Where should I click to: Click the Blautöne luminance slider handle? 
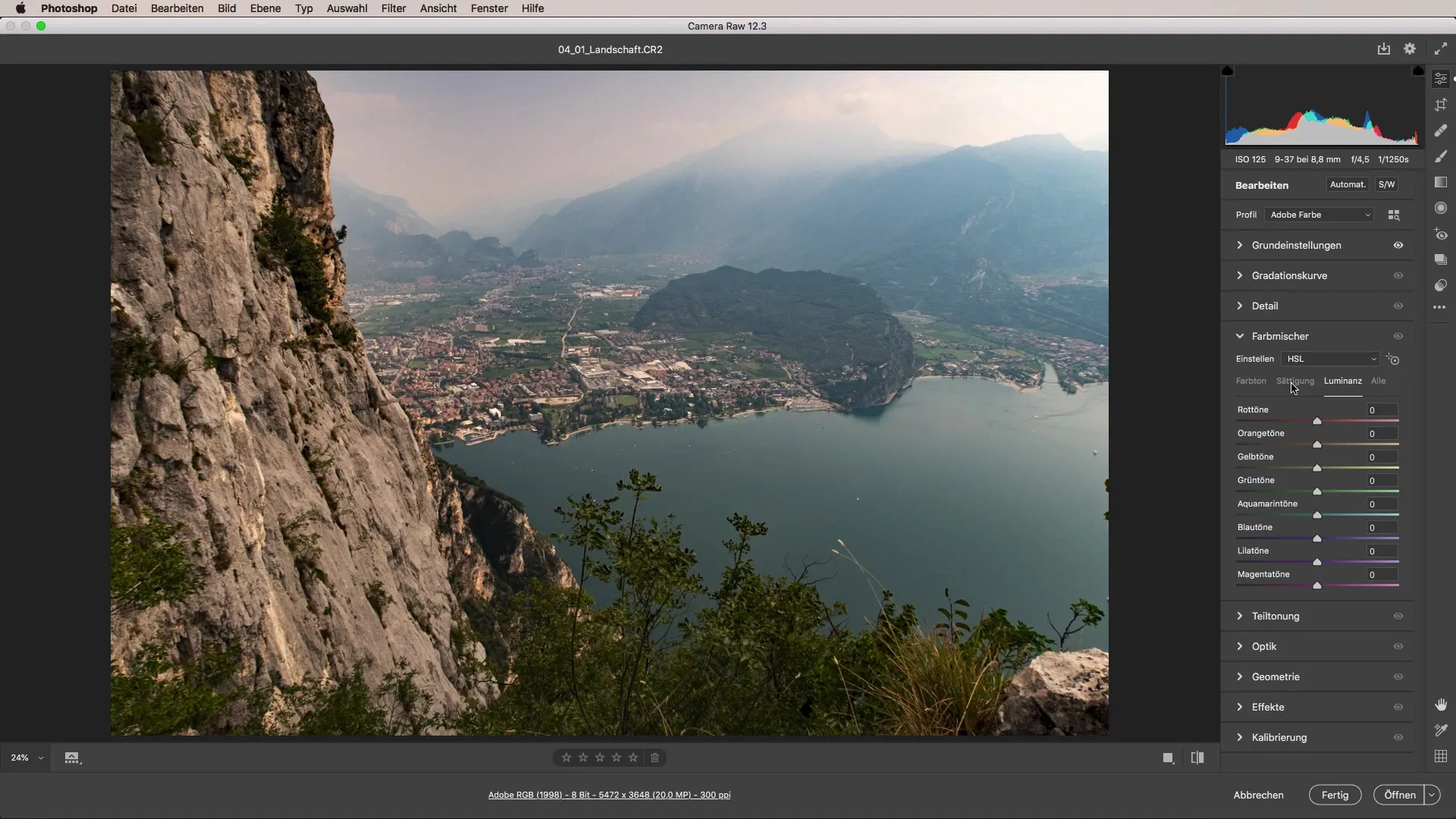click(1317, 538)
